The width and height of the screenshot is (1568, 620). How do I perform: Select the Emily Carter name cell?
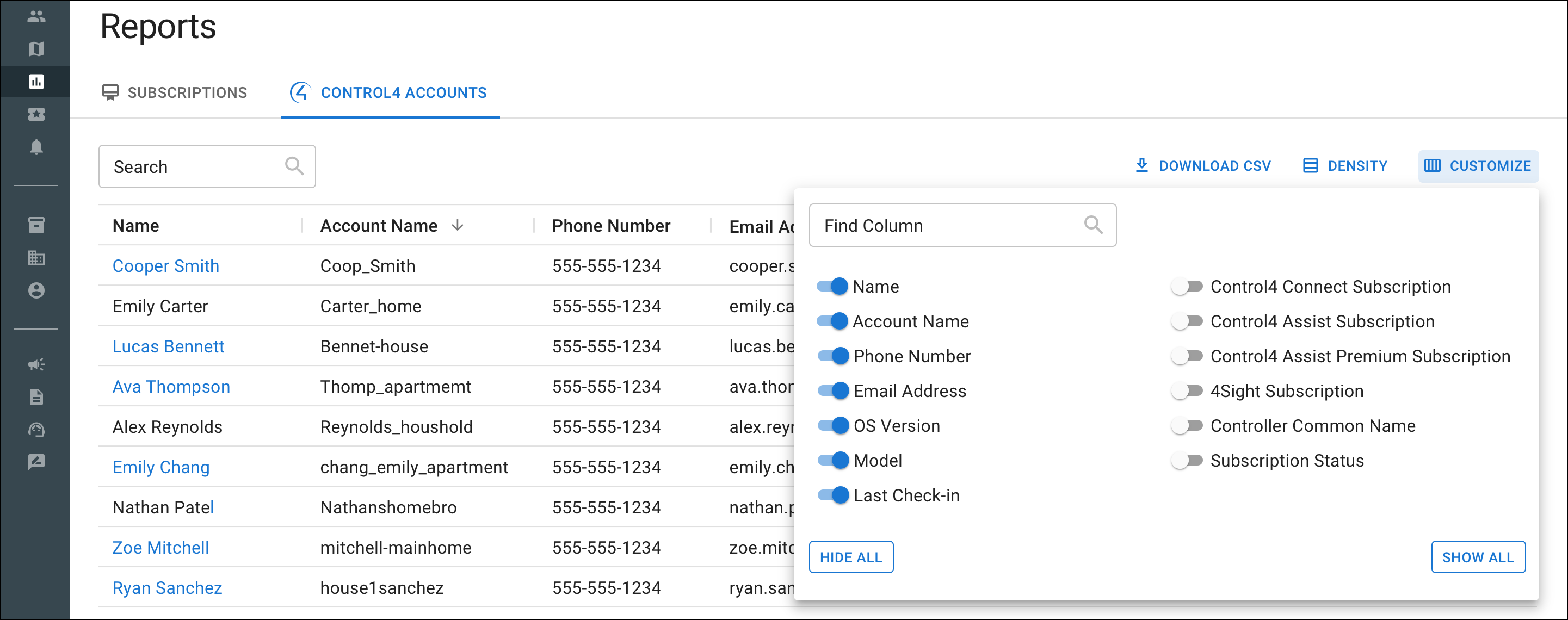[x=160, y=306]
